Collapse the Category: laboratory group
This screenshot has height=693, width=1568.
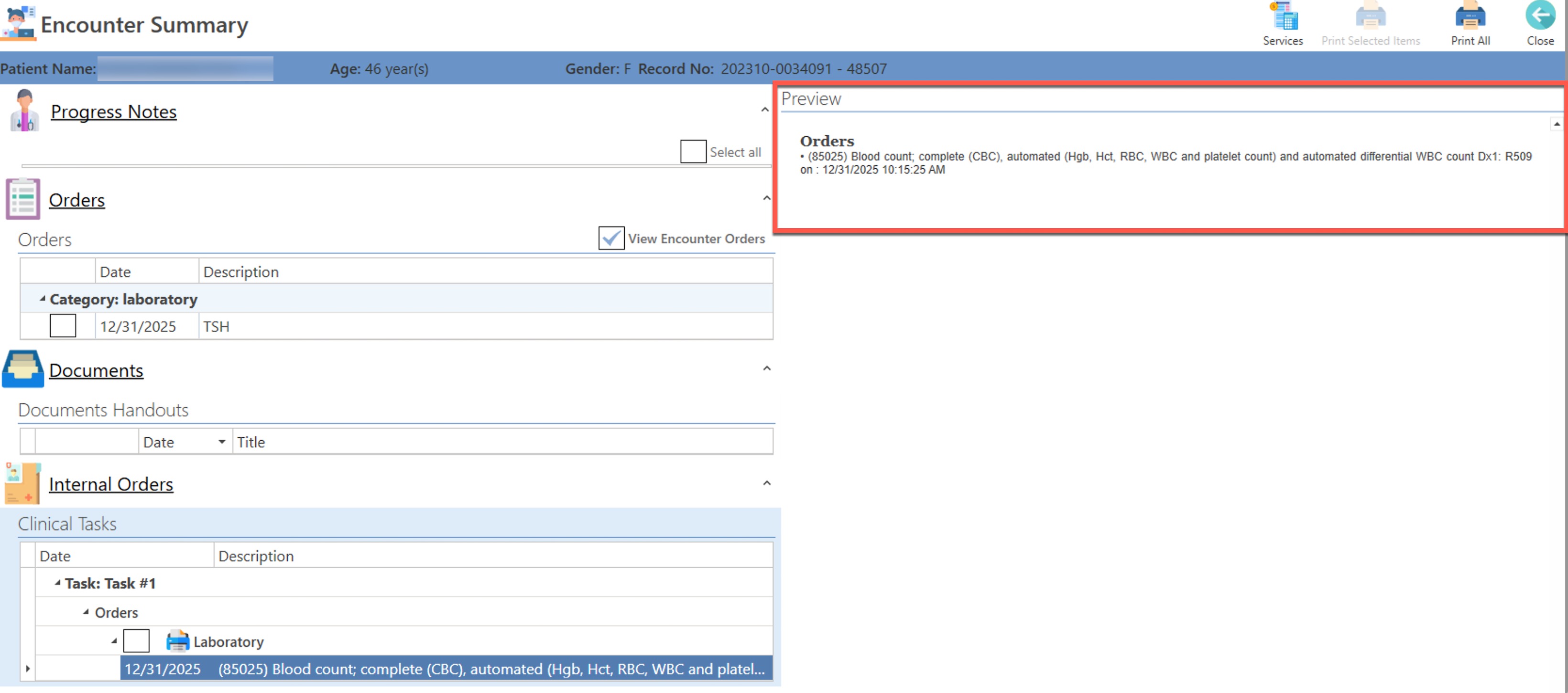click(43, 299)
